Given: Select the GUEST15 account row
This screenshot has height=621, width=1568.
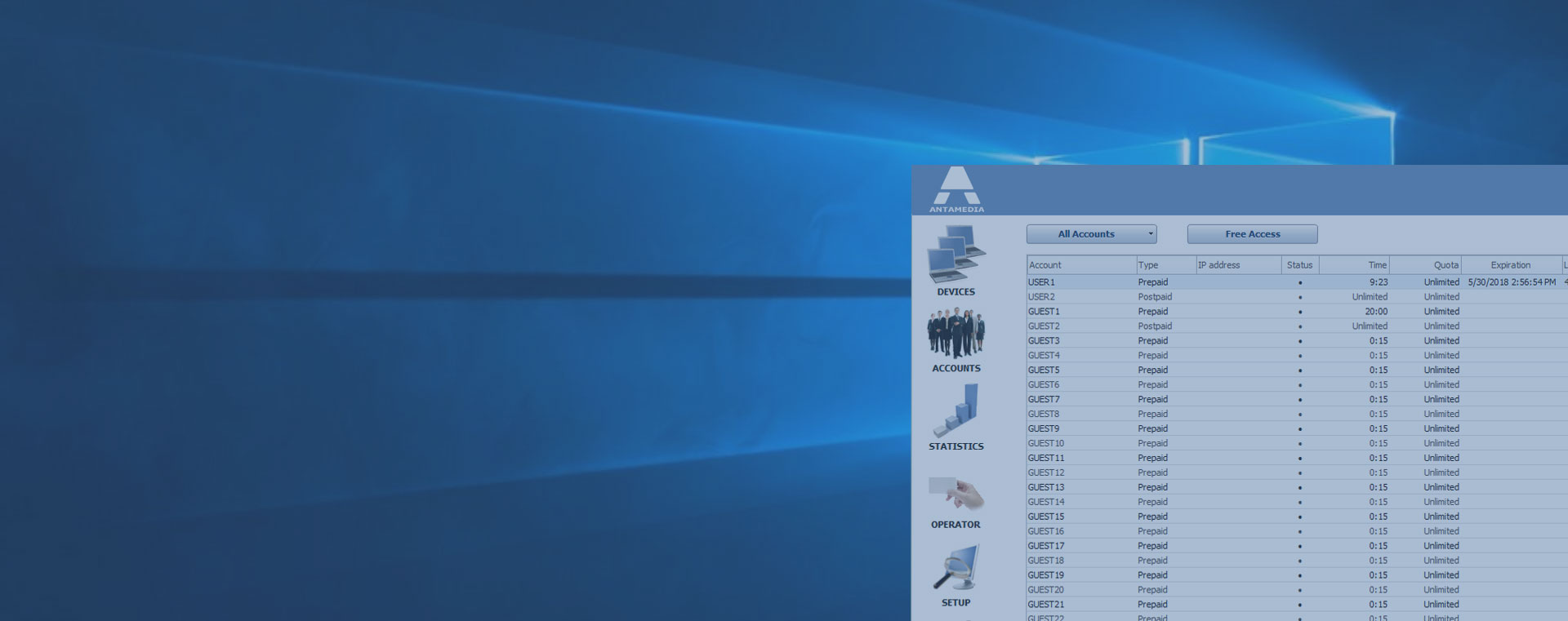Looking at the screenshot, I should click(x=1297, y=517).
